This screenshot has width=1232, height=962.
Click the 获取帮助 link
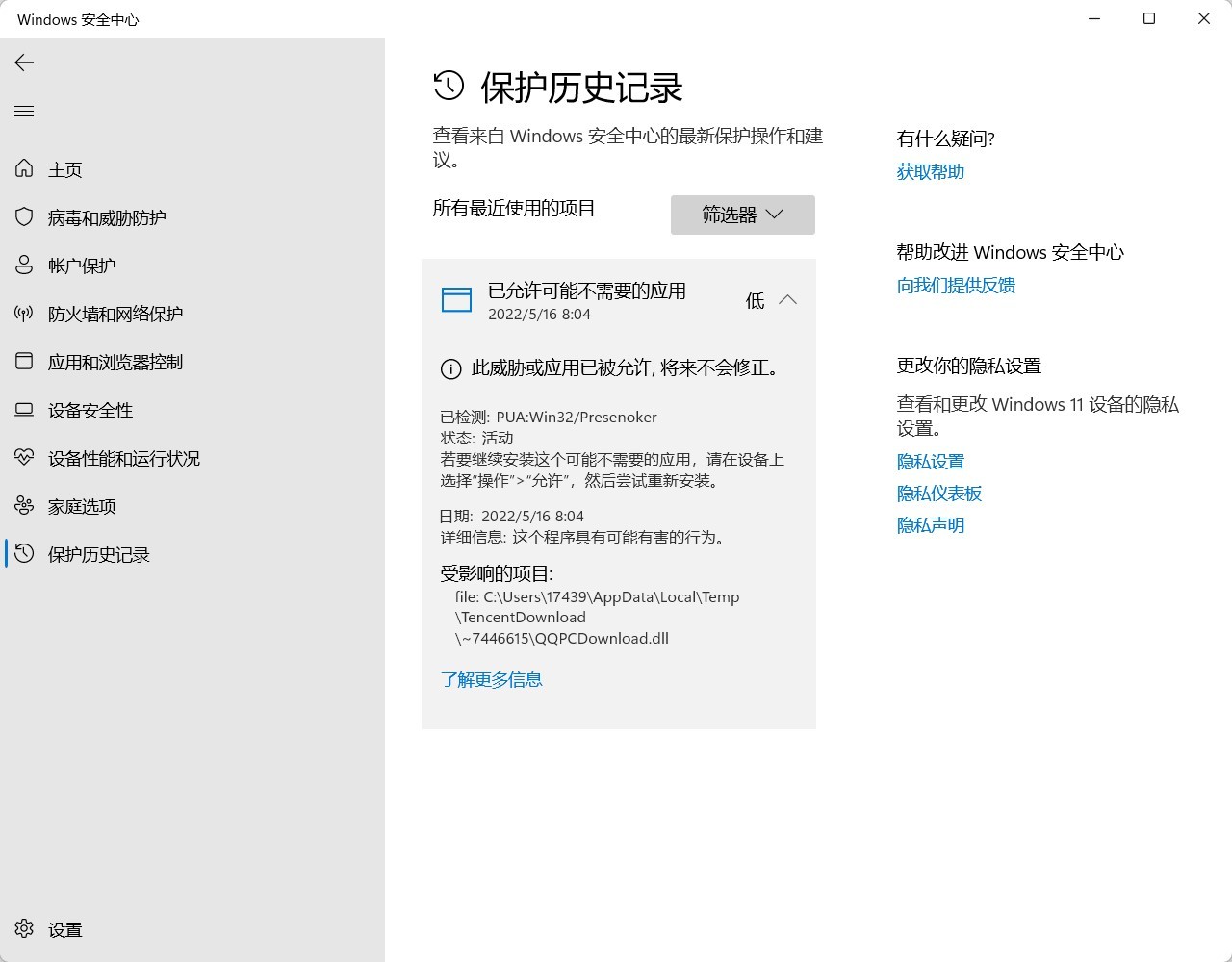pos(930,171)
